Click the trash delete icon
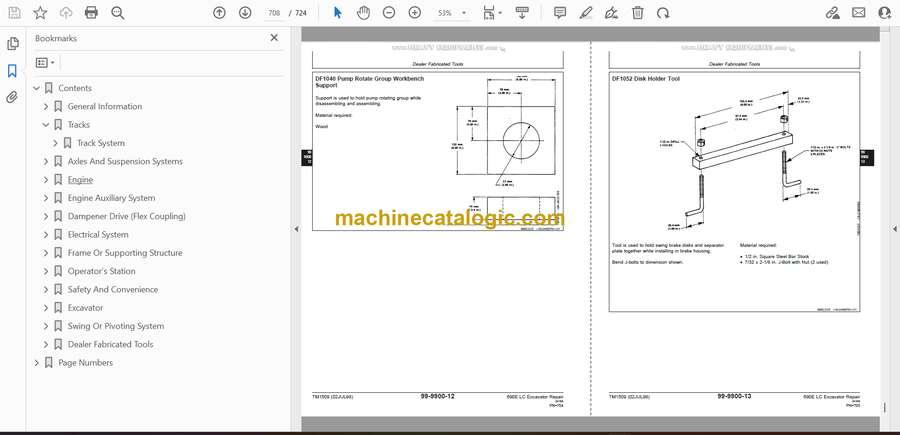 point(638,13)
